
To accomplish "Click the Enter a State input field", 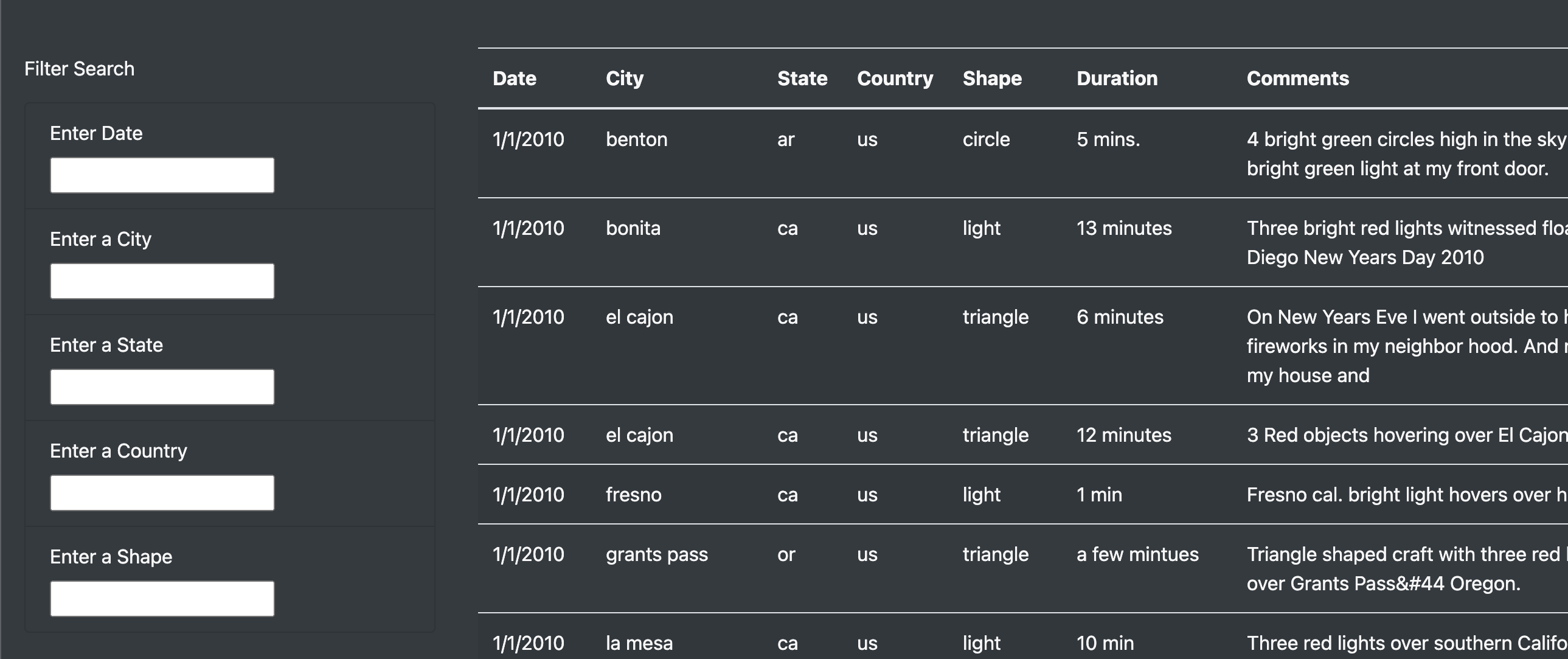I will click(161, 386).
